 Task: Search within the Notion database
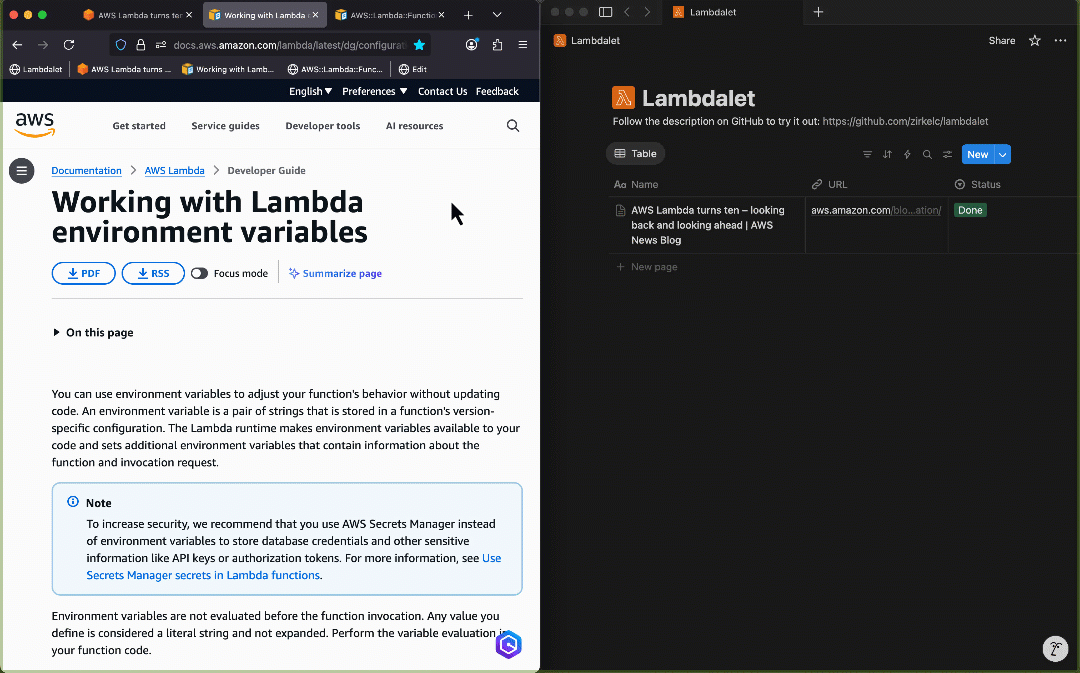pyautogui.click(x=927, y=154)
